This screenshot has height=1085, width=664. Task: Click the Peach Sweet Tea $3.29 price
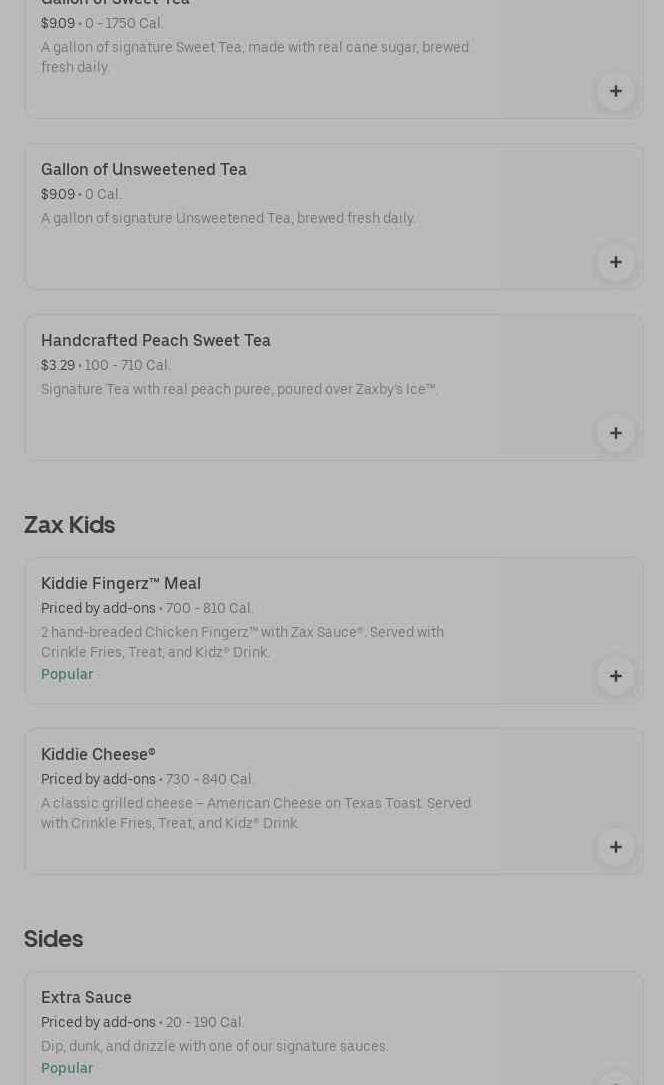click(x=58, y=366)
